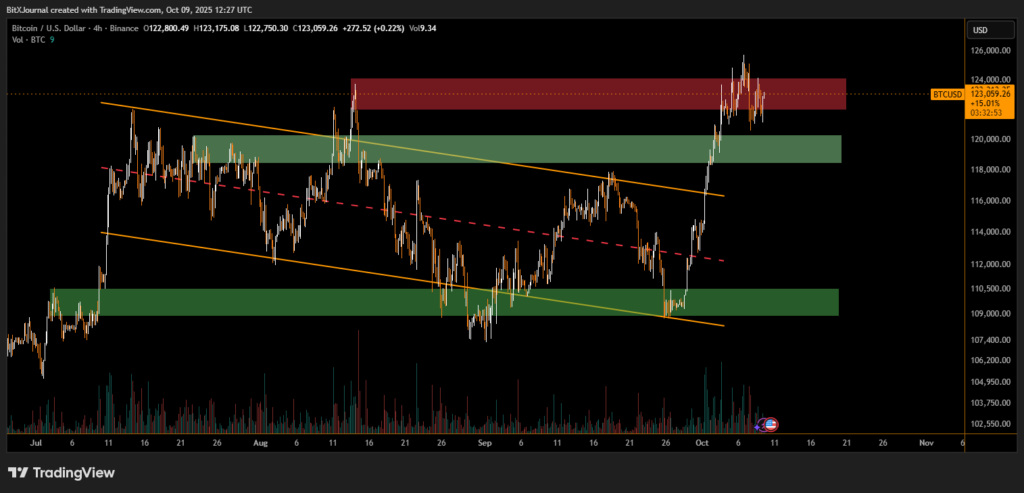Open the USD currency selector
Screen dimensions: 1024x493
coord(979,30)
